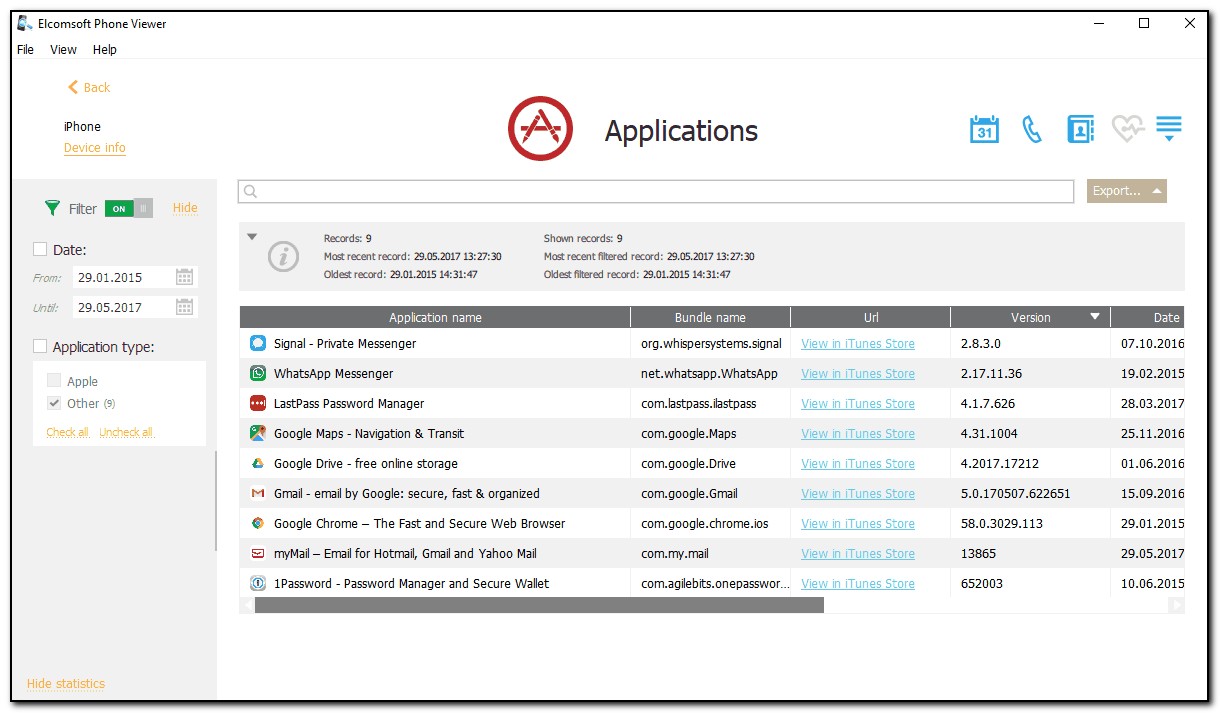Image resolution: width=1220 pixels, height=713 pixels.
Task: Click the large Applications logo icon
Action: [x=540, y=130]
